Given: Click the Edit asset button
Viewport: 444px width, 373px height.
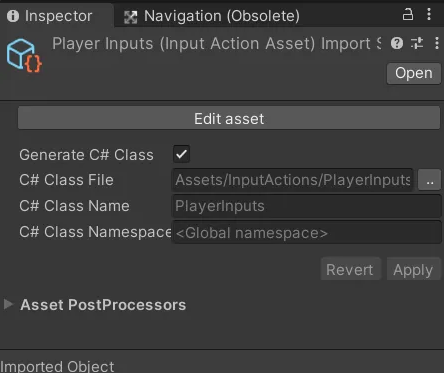Looking at the screenshot, I should 229,118.
